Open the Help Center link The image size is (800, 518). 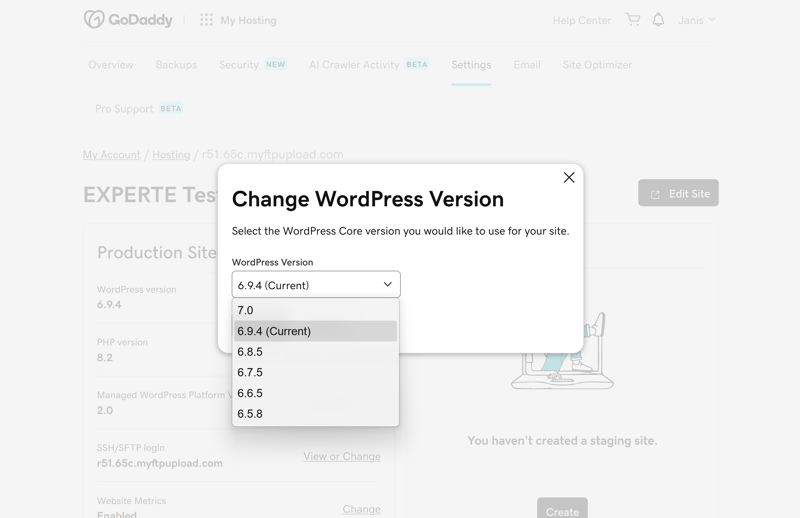pos(582,20)
